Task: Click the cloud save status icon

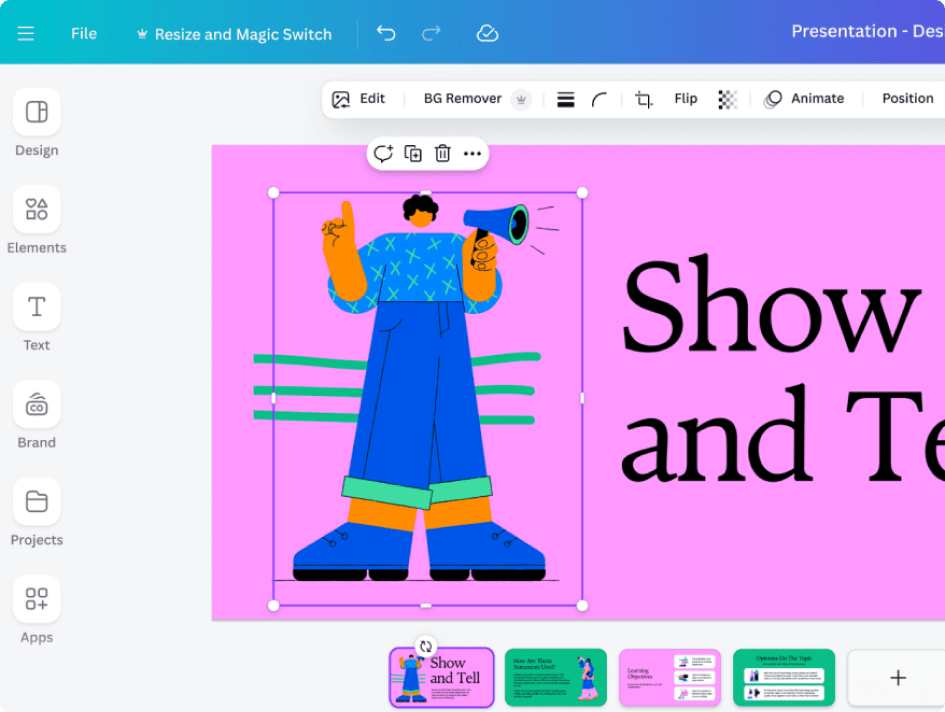Action: tap(487, 34)
